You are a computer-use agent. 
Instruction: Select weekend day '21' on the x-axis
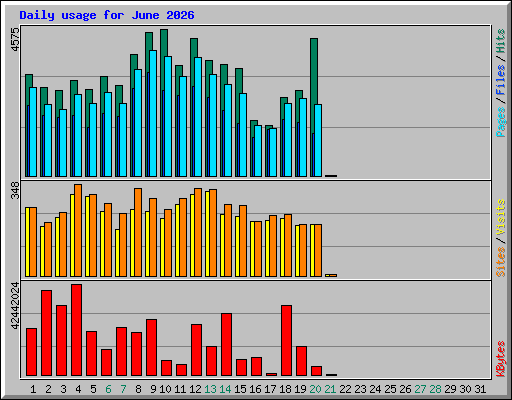click(x=330, y=389)
